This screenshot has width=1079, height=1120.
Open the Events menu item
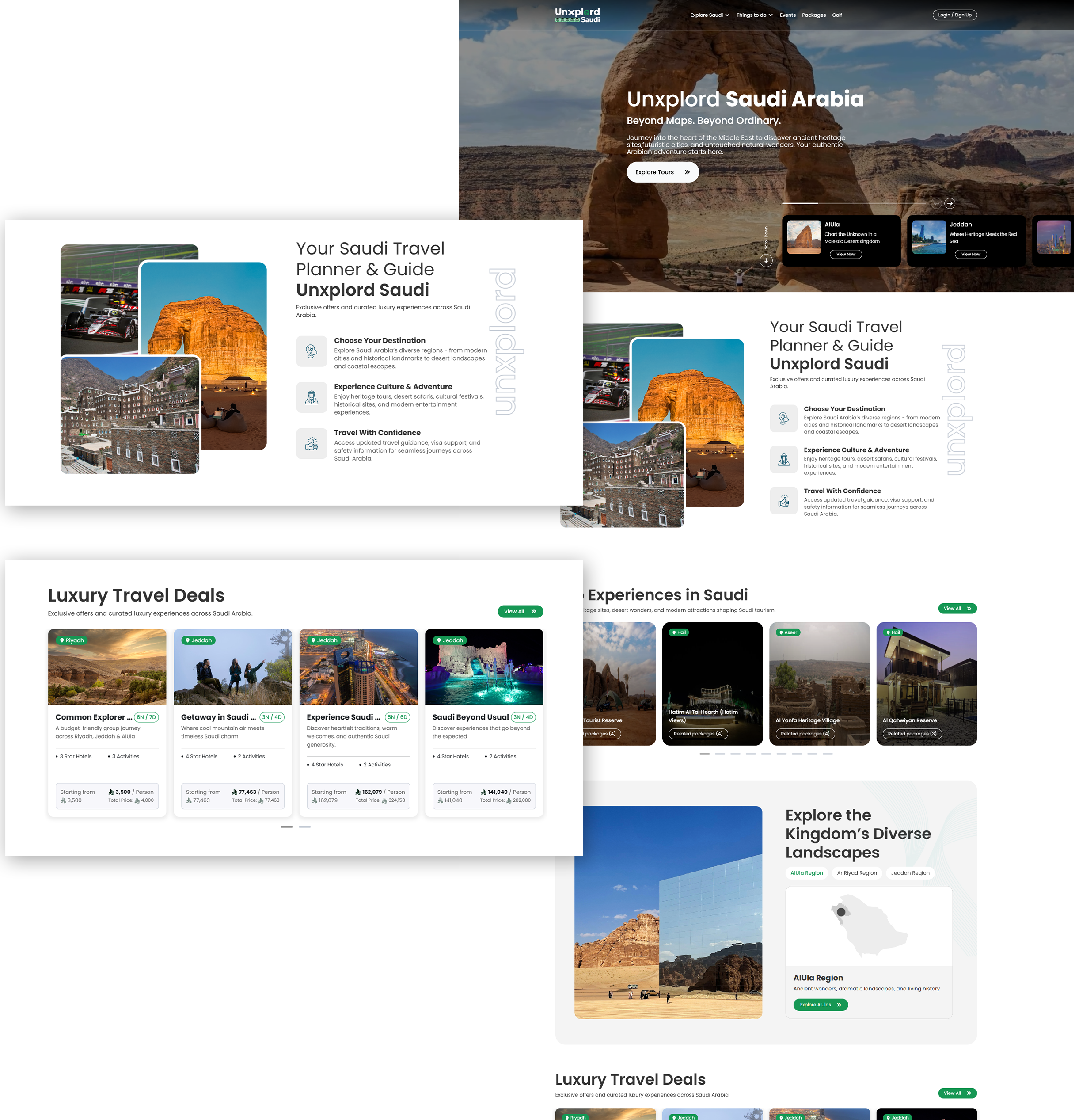coord(788,15)
